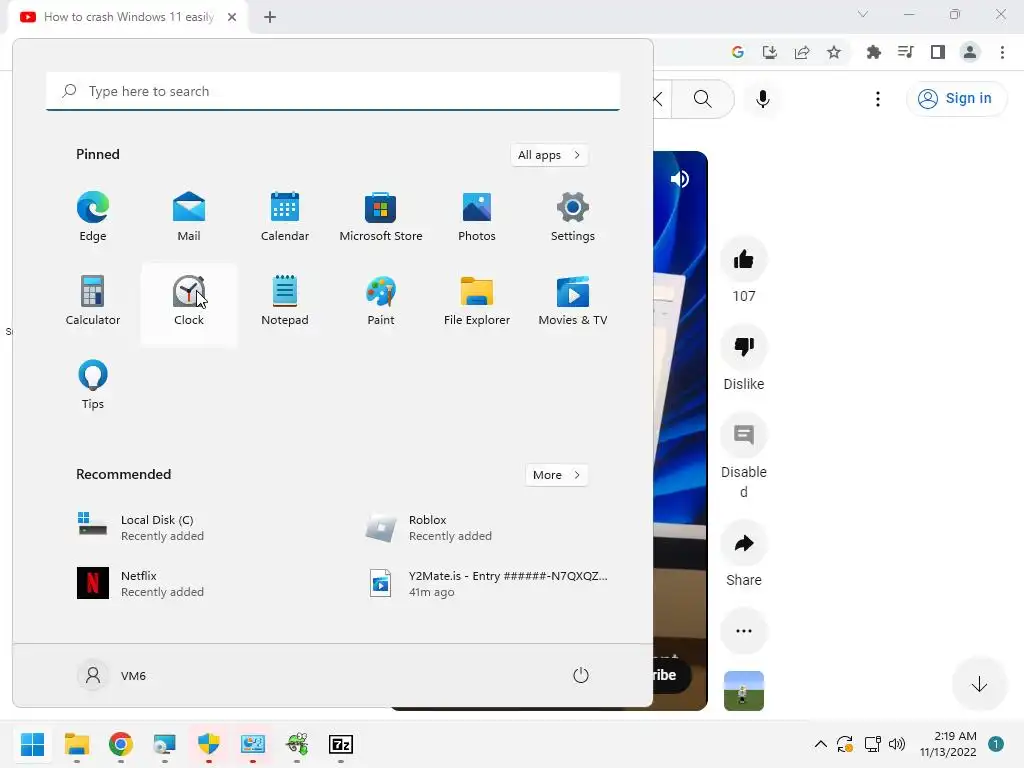Go to next Short with down arrow
This screenshot has height=768, width=1024.
(979, 684)
